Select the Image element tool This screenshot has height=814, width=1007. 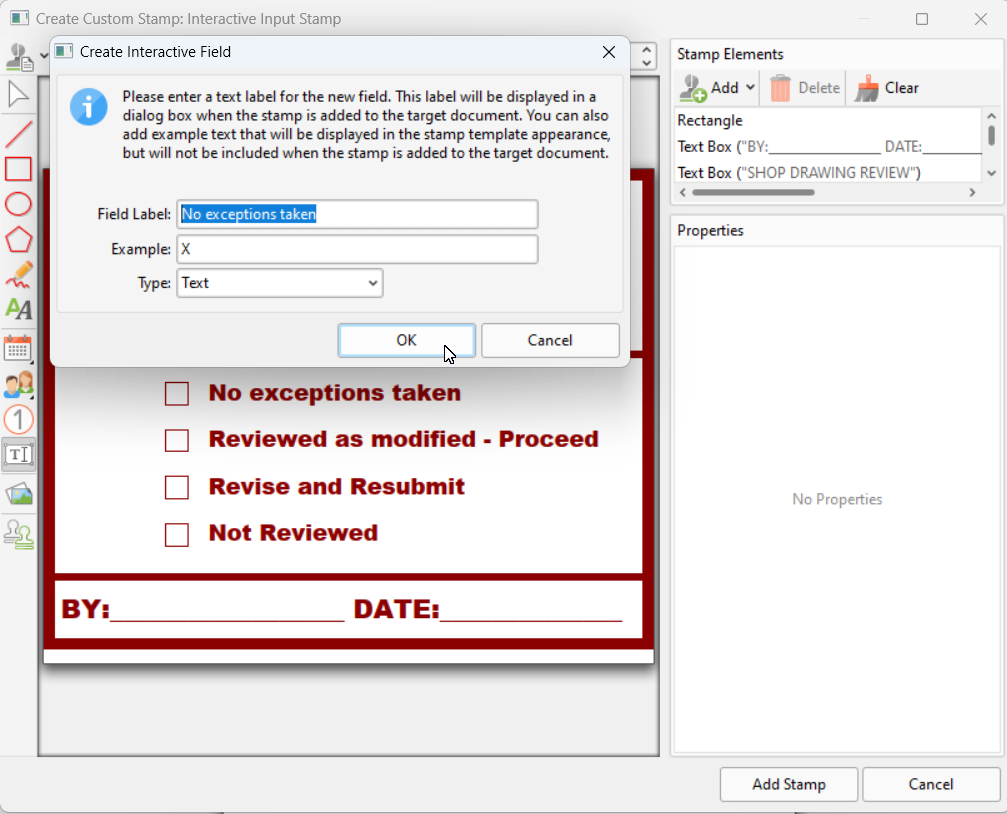coord(18,493)
